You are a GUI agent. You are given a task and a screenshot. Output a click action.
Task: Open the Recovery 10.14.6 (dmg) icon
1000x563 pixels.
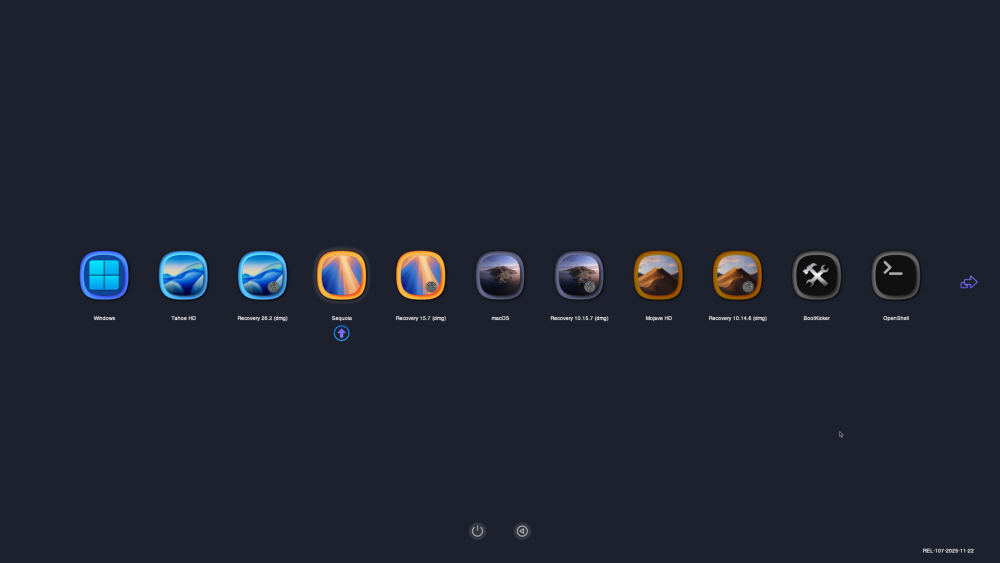click(x=737, y=275)
